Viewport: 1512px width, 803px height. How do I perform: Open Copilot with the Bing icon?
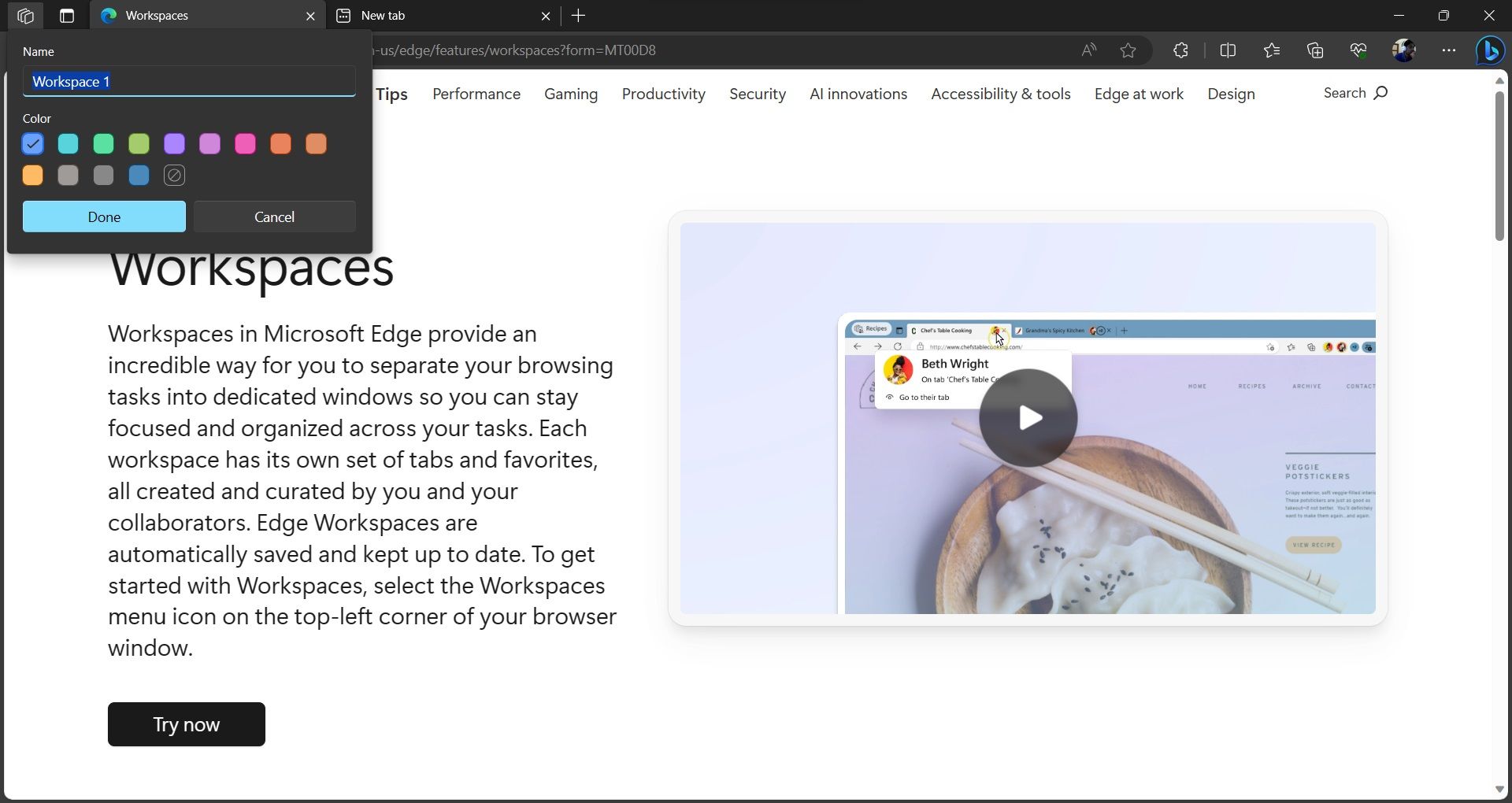[x=1491, y=50]
